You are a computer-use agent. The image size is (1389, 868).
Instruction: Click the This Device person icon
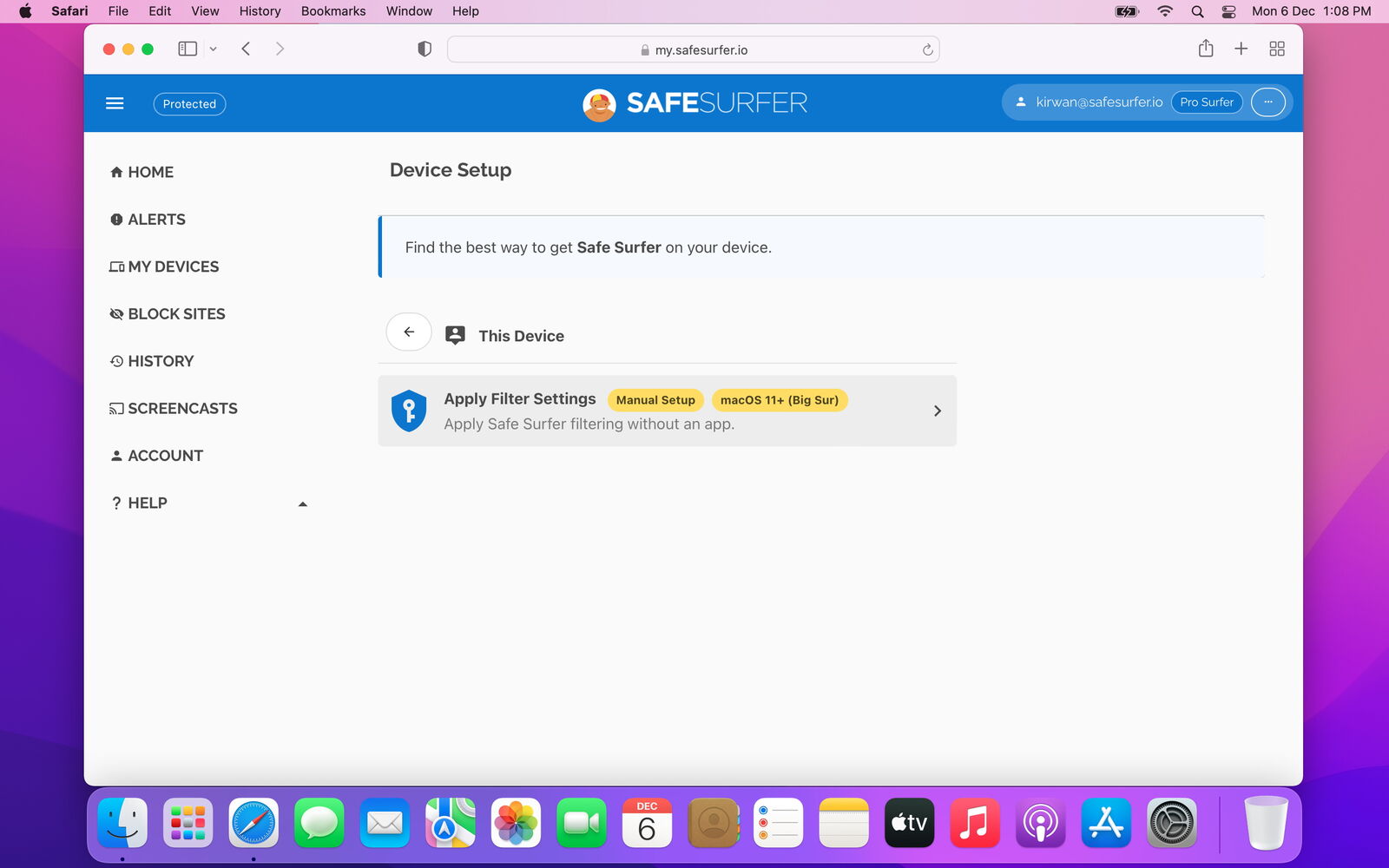[x=455, y=335]
